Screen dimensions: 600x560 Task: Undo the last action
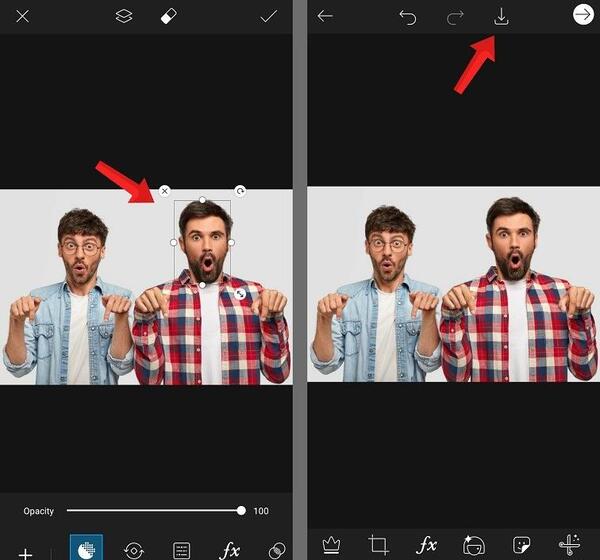click(408, 17)
